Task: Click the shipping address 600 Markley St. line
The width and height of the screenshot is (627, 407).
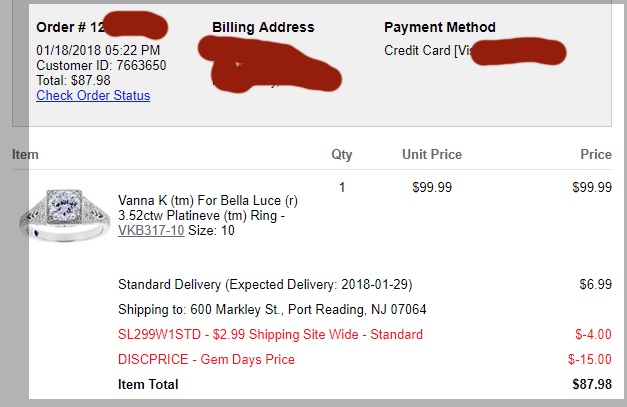Action: click(272, 309)
